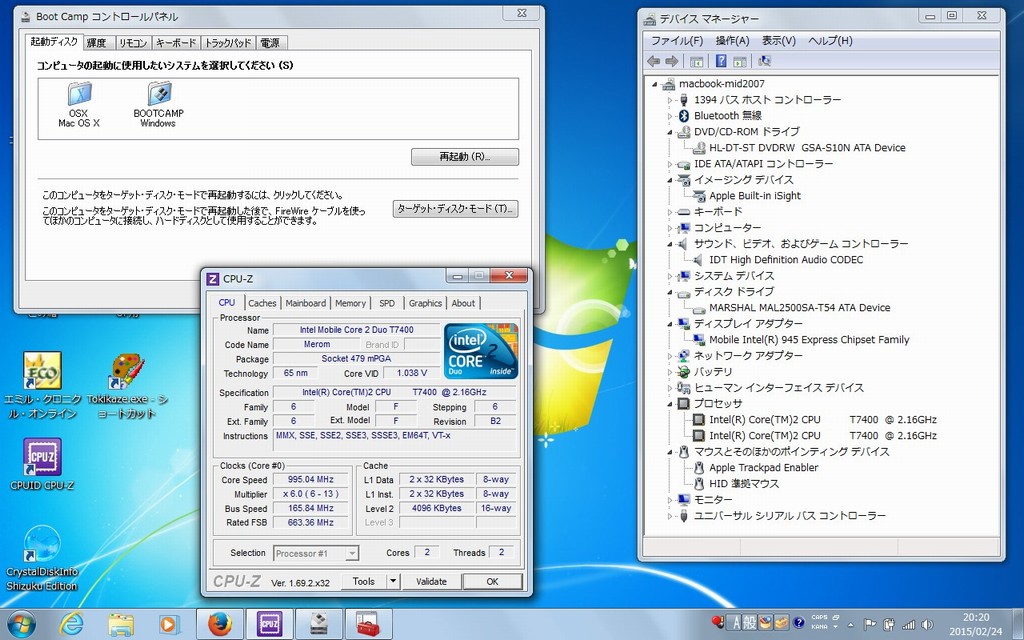The width and height of the screenshot is (1024, 640).
Task: Select Apple Trackpad Enabler device
Action: click(763, 468)
